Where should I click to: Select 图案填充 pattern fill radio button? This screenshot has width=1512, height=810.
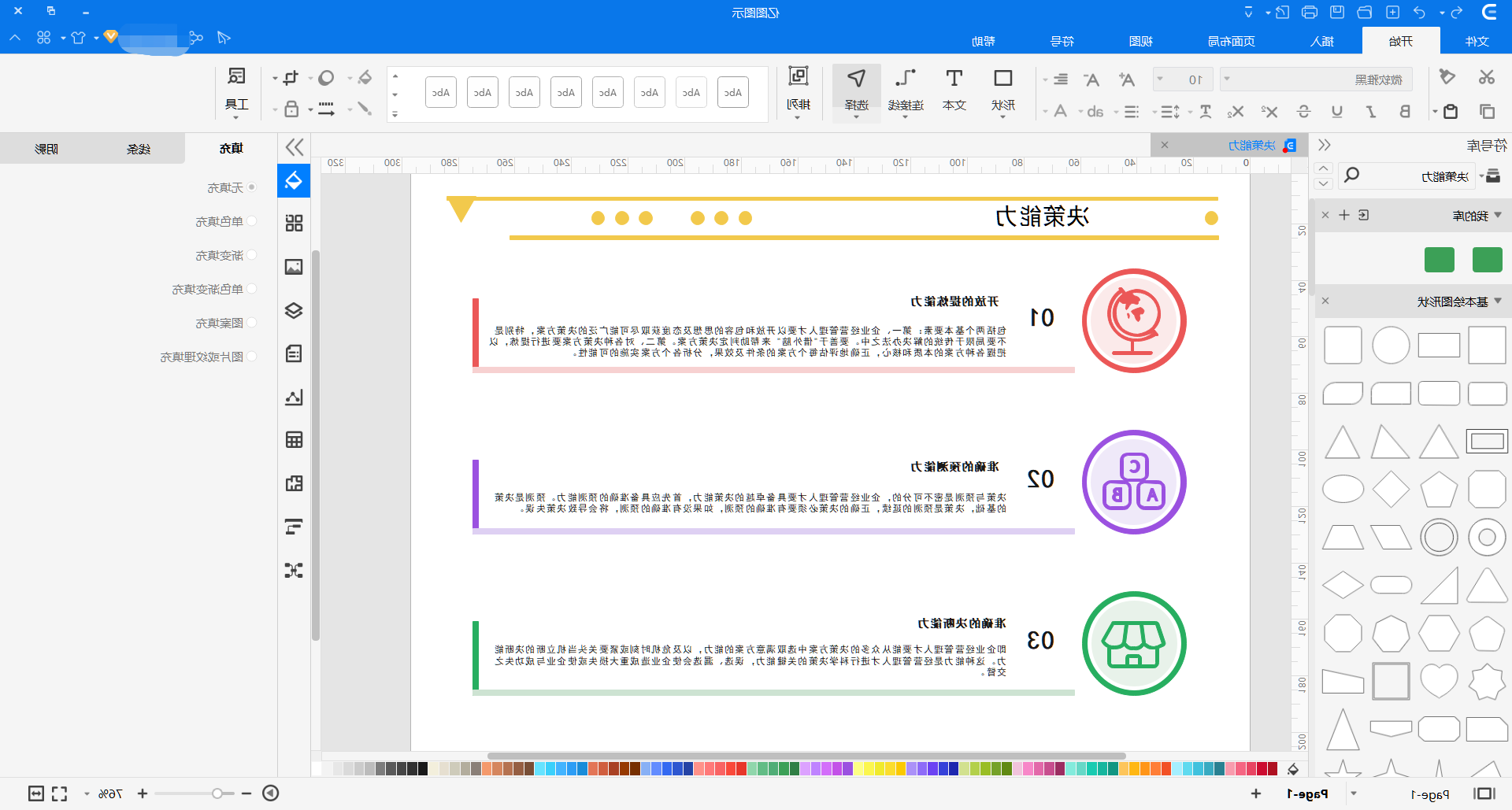(x=252, y=323)
